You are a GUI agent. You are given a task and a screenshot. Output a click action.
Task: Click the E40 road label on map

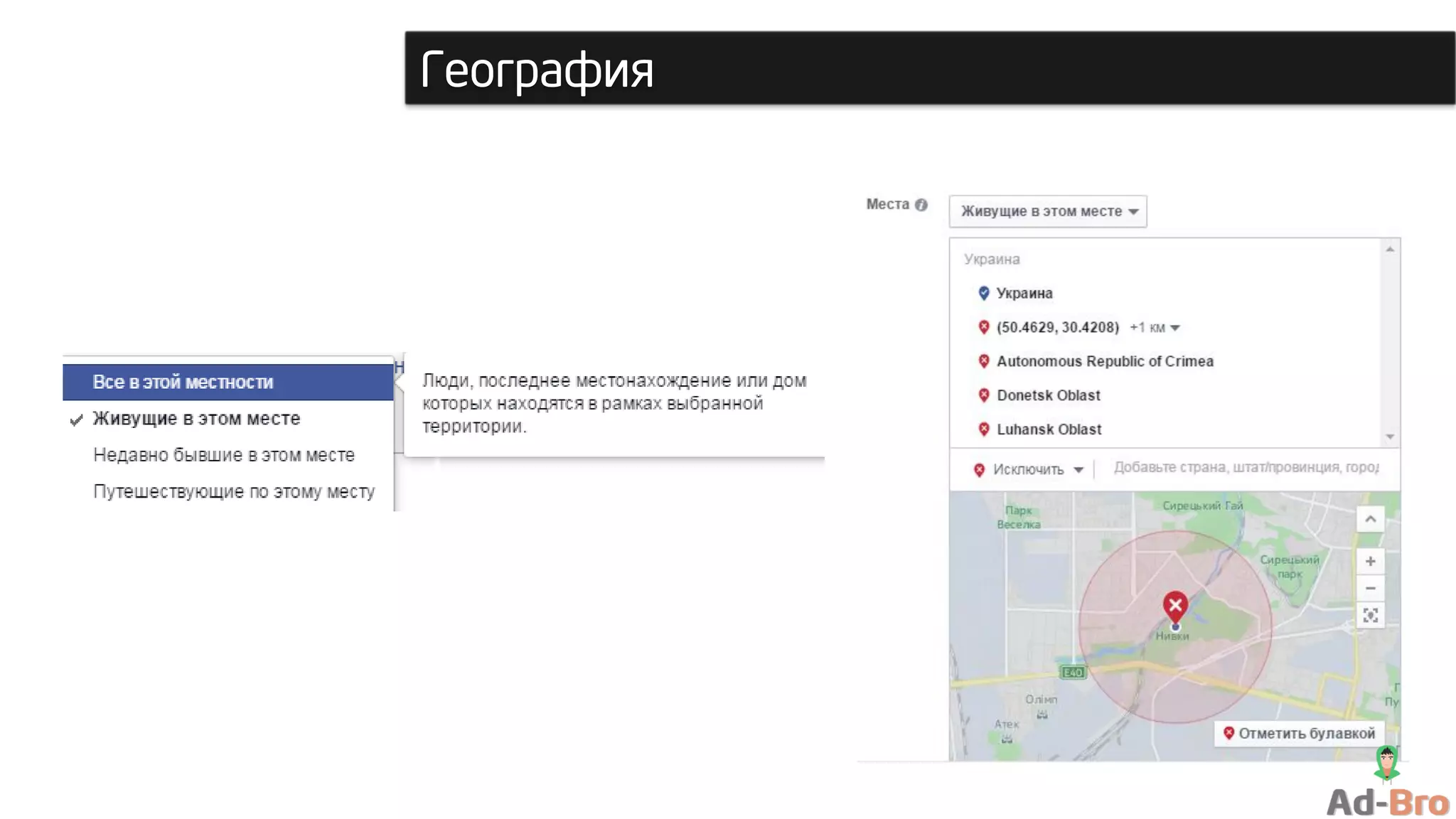click(x=1073, y=672)
